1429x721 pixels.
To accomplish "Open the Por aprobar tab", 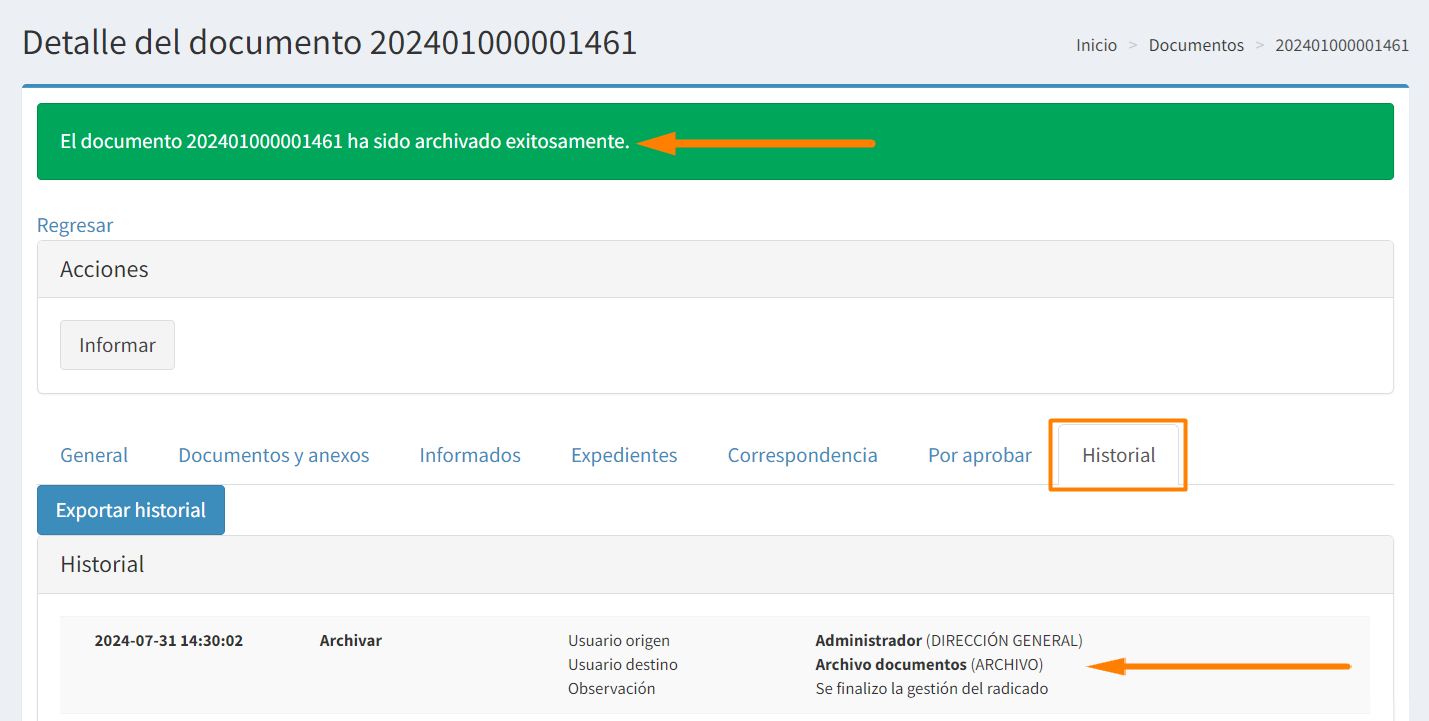I will pos(980,455).
